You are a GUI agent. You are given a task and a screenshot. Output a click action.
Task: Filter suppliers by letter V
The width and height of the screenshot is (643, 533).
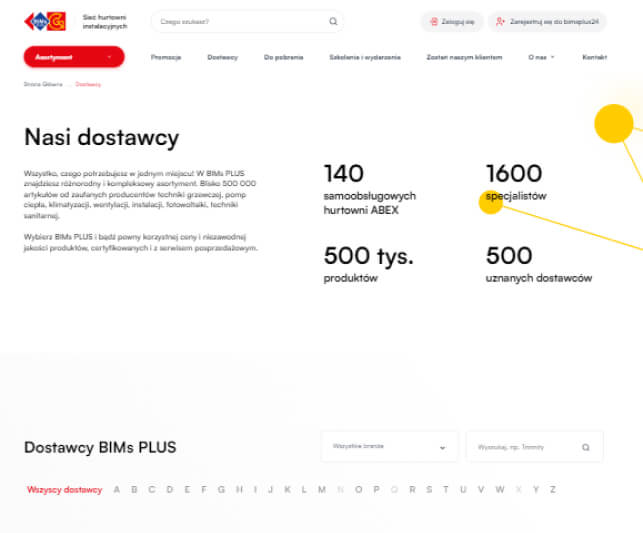[481, 490]
